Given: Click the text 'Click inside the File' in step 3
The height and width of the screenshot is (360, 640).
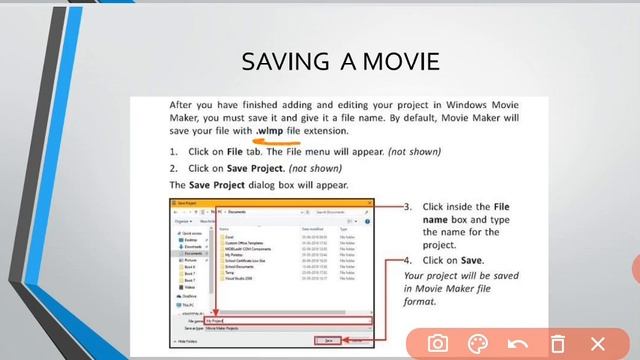Looking at the screenshot, I should (466, 207).
